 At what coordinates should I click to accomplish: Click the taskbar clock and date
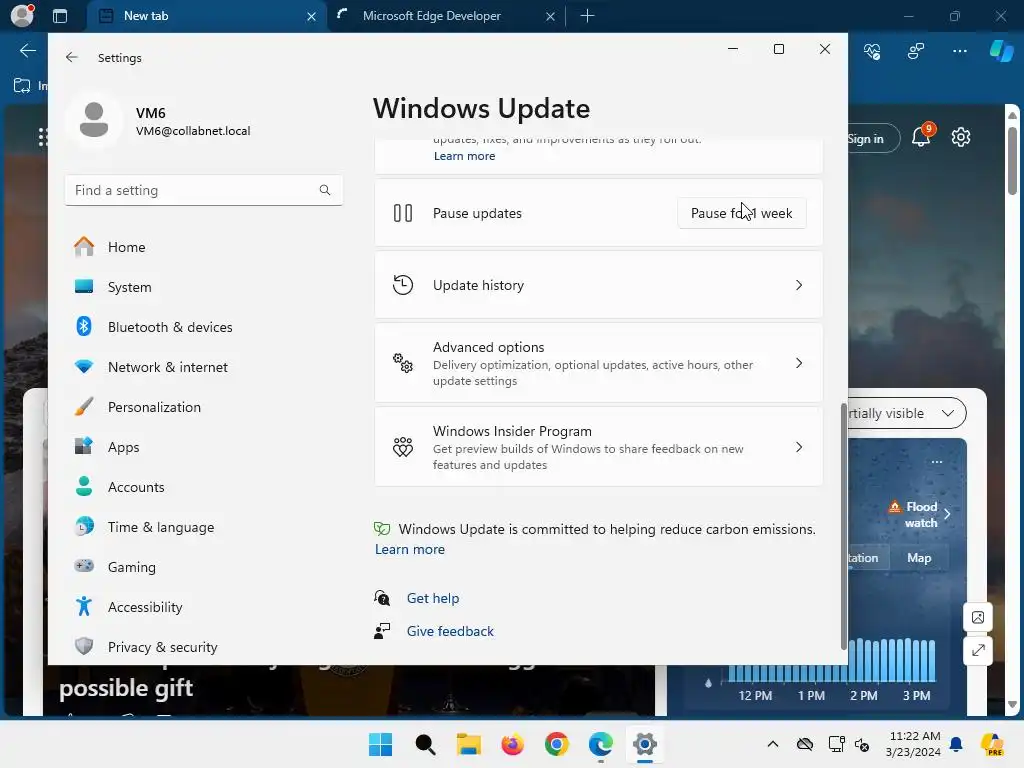coord(914,744)
